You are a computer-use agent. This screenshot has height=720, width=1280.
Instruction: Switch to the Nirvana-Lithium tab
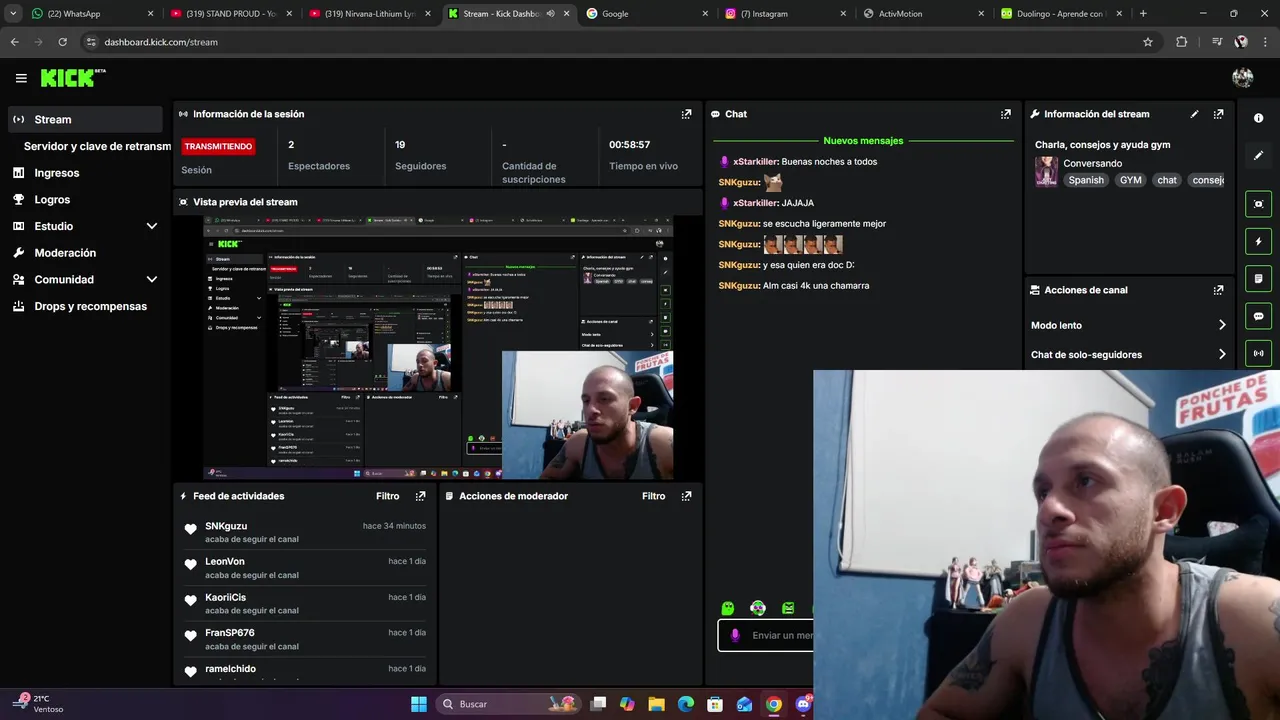tap(369, 14)
